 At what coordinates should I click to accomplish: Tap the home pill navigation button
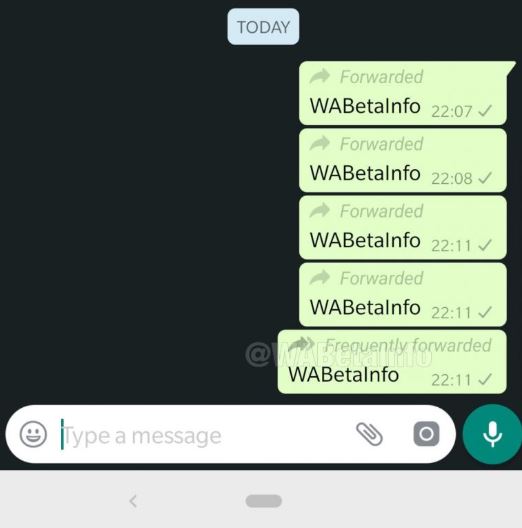point(263,501)
